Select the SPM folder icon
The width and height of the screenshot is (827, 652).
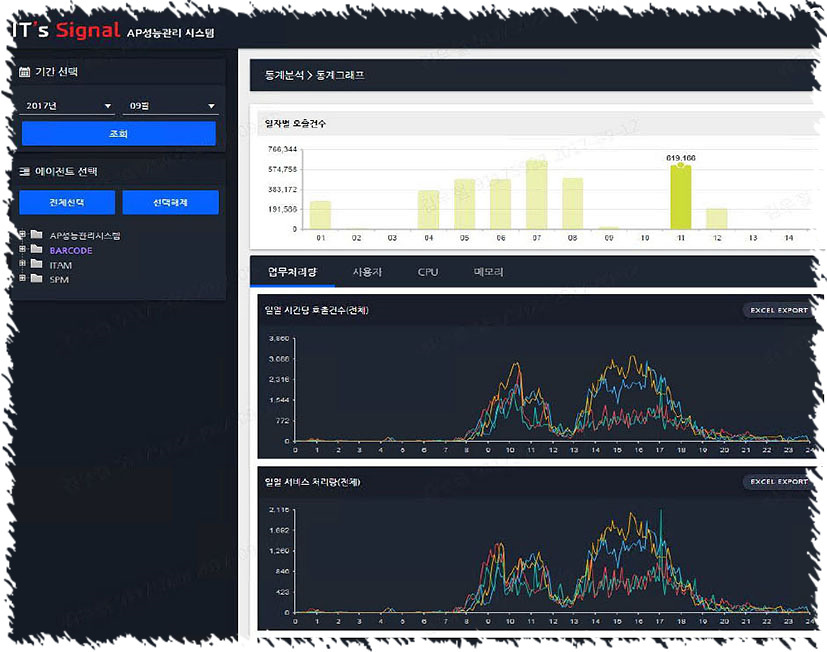36,278
